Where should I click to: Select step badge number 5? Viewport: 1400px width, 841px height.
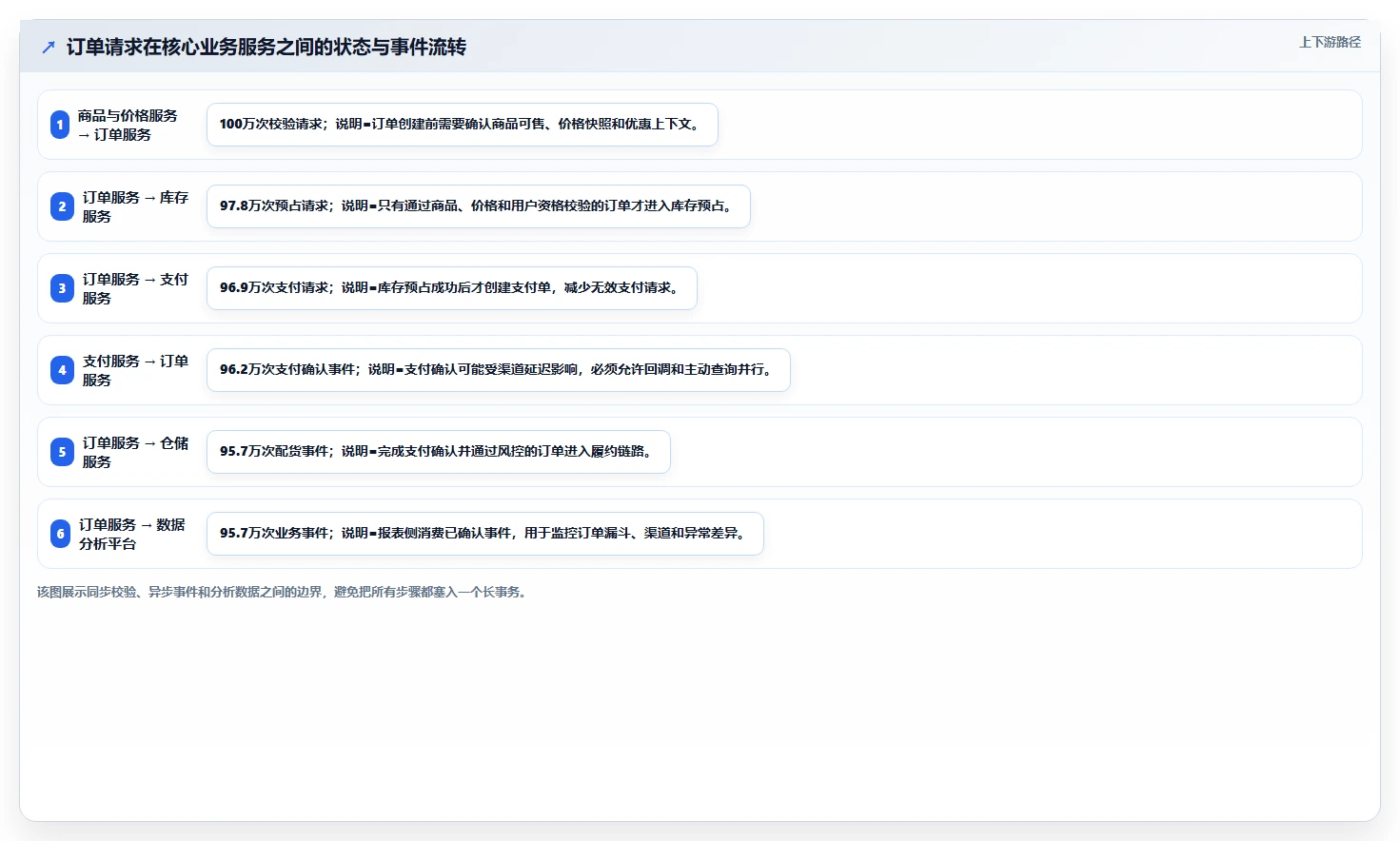(x=62, y=452)
